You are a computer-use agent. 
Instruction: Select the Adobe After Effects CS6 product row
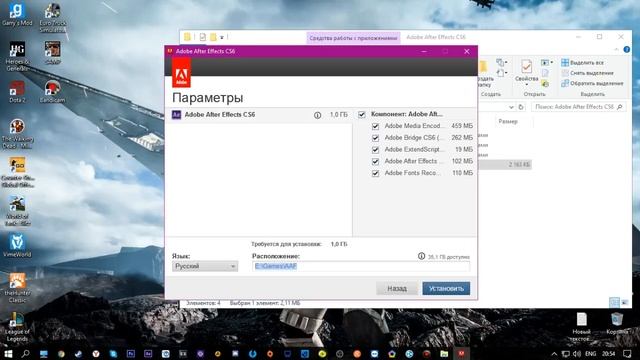tap(260, 115)
